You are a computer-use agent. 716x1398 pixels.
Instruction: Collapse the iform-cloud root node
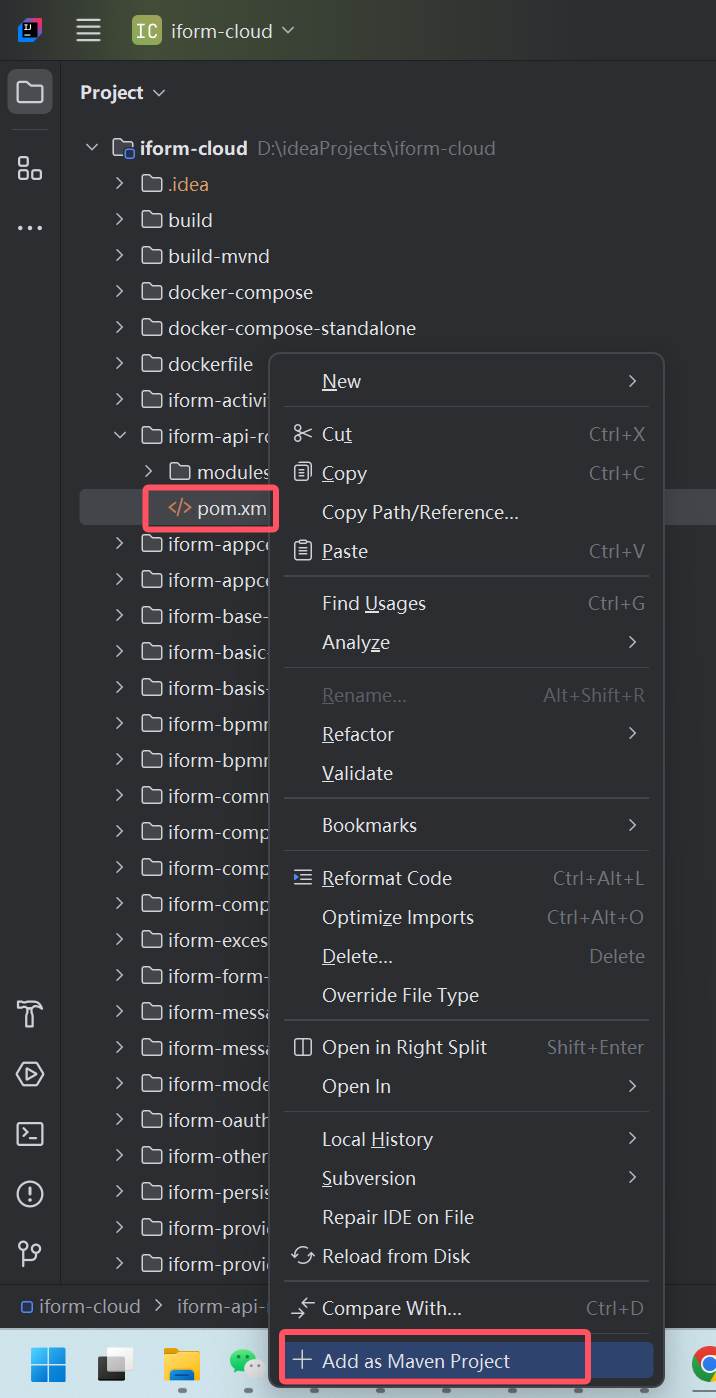pos(92,148)
